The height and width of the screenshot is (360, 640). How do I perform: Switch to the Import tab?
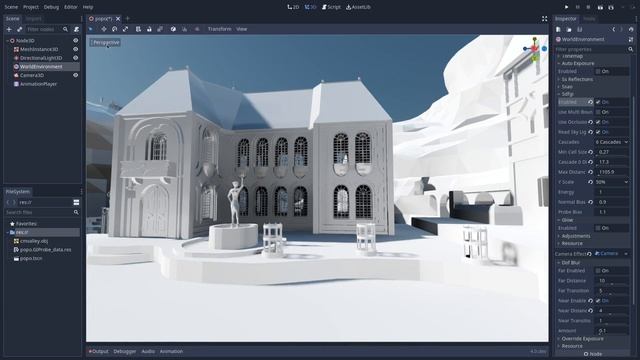pyautogui.click(x=33, y=19)
